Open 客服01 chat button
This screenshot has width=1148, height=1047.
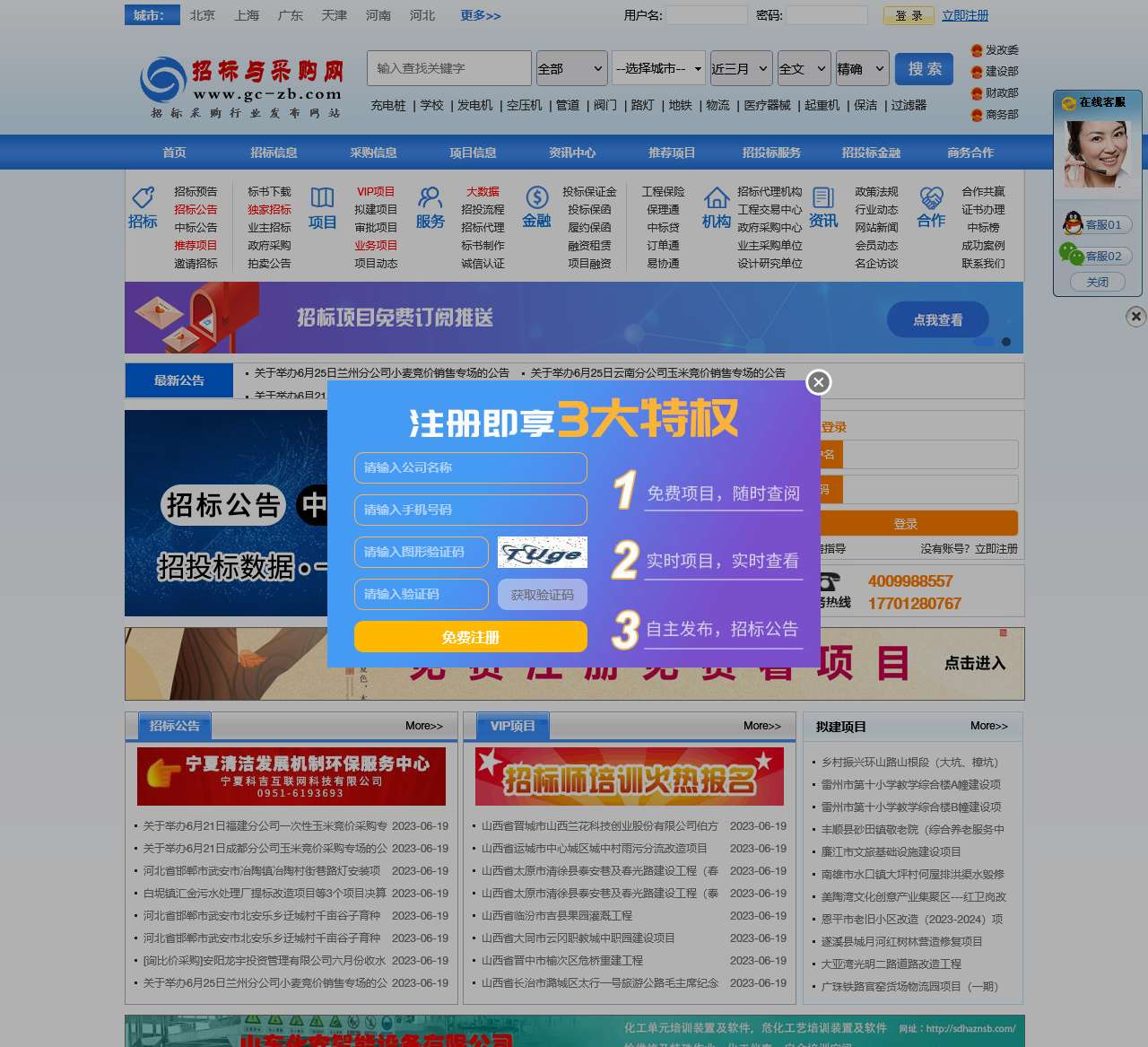pyautogui.click(x=1103, y=224)
